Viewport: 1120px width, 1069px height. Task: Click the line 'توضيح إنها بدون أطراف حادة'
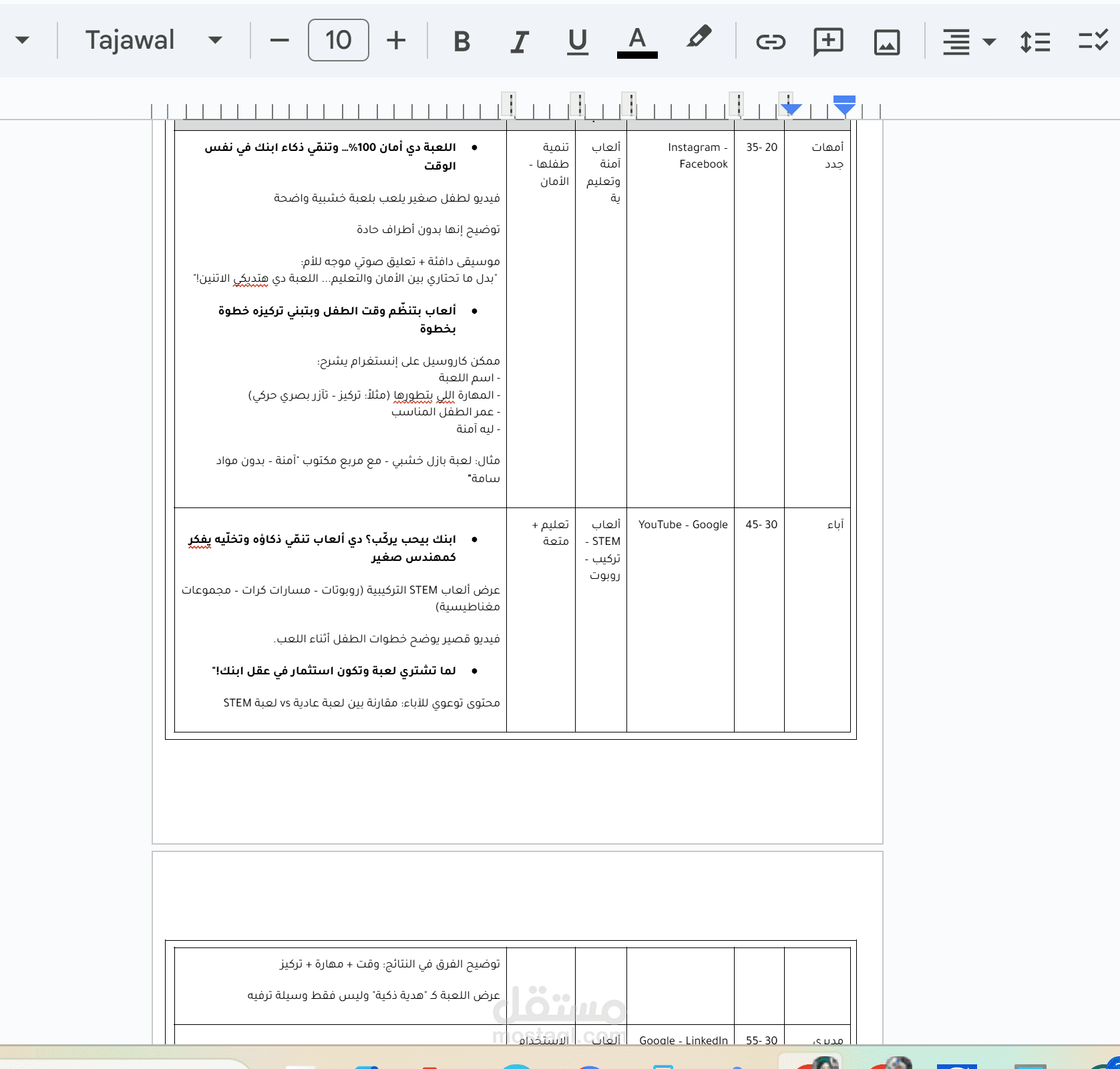(x=428, y=230)
